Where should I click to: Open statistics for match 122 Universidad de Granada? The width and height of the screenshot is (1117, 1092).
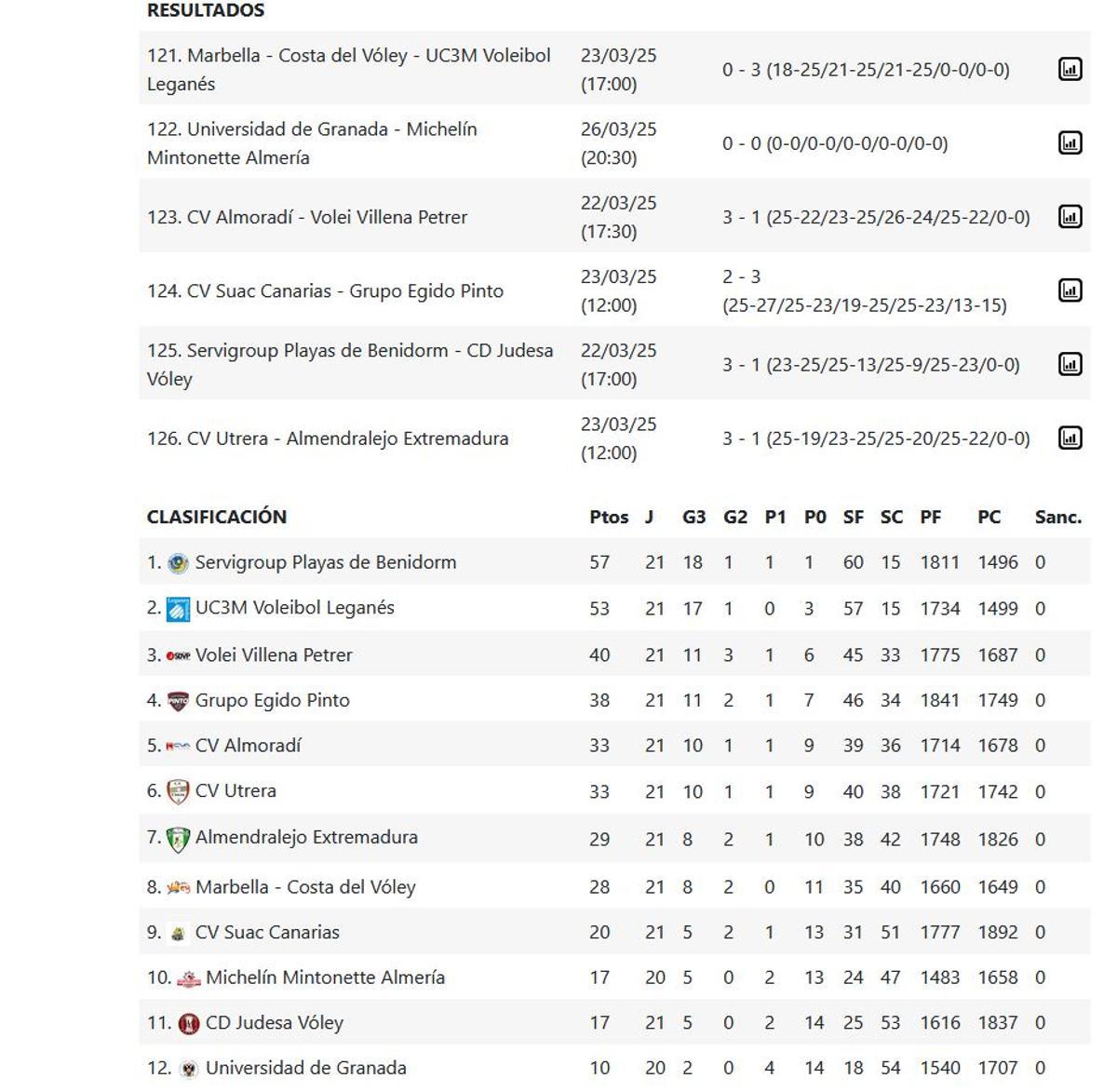click(x=1072, y=142)
